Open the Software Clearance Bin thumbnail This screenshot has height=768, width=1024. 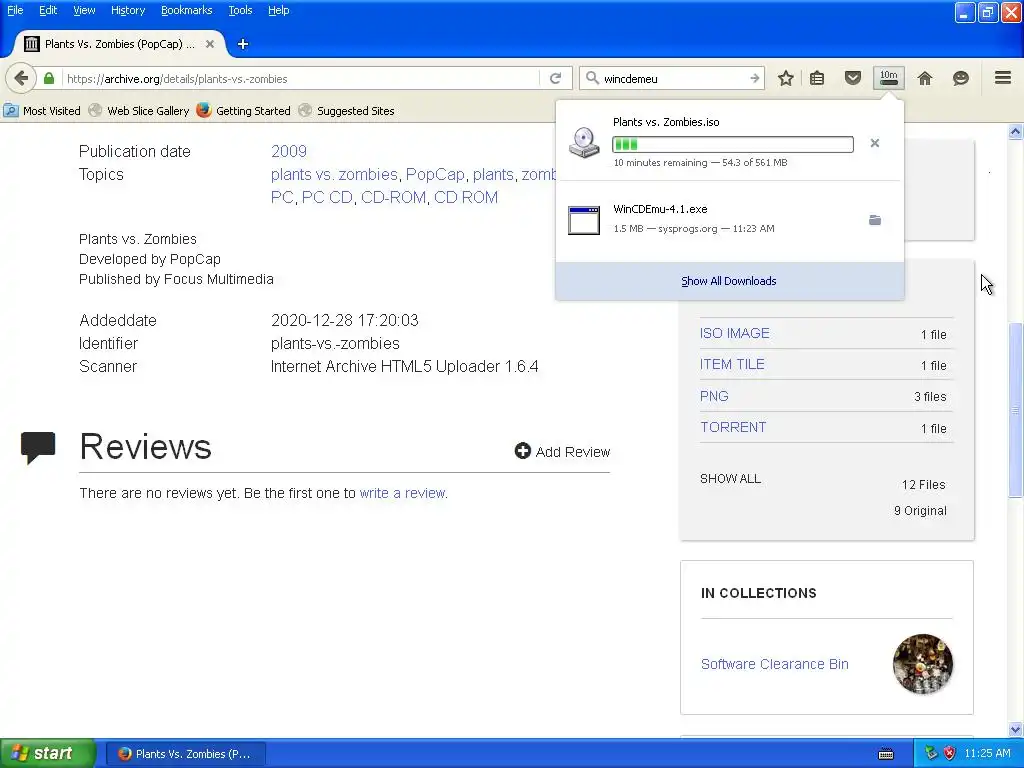[x=923, y=664]
